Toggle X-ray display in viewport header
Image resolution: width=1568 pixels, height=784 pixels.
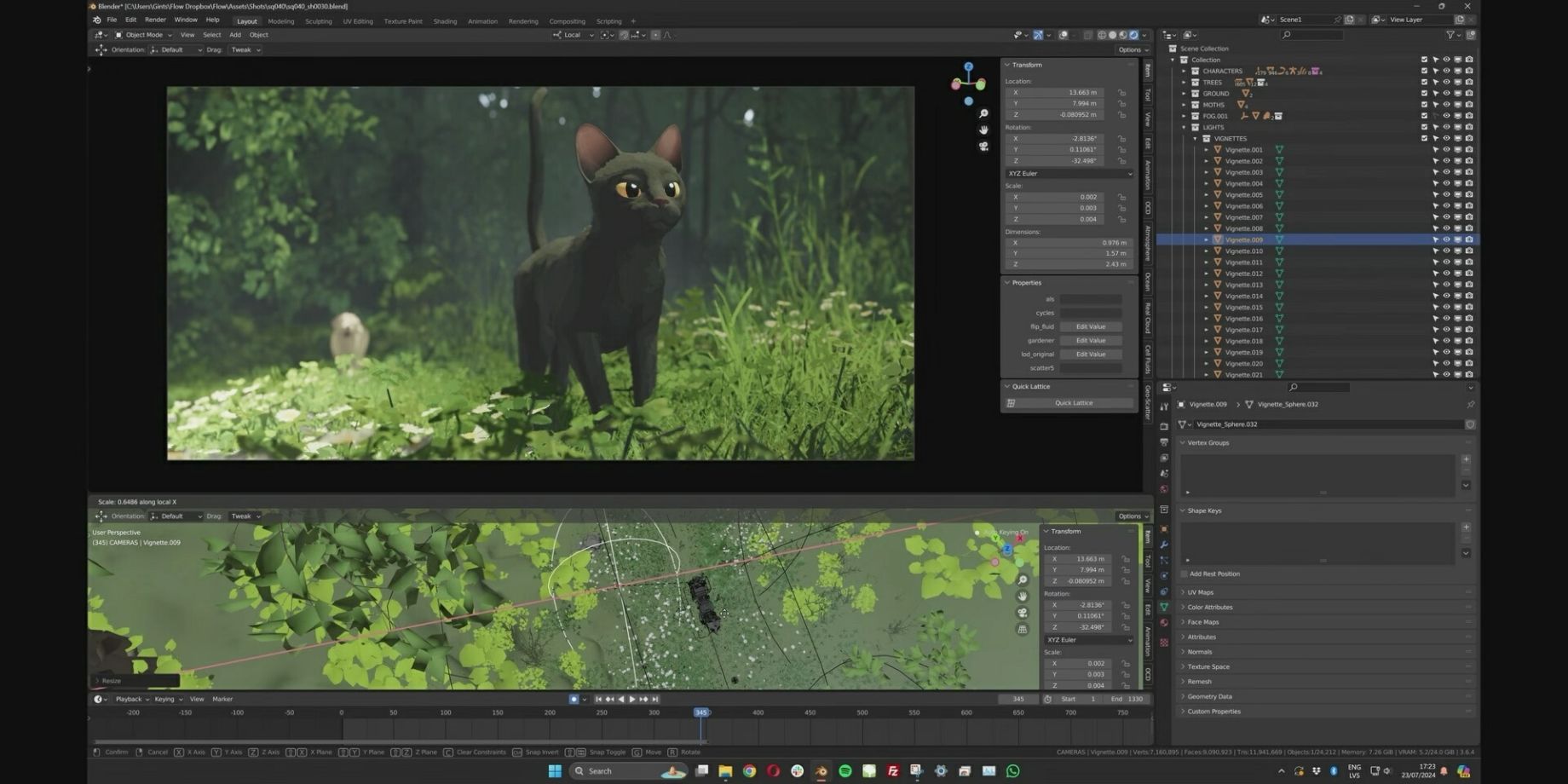(x=1087, y=35)
